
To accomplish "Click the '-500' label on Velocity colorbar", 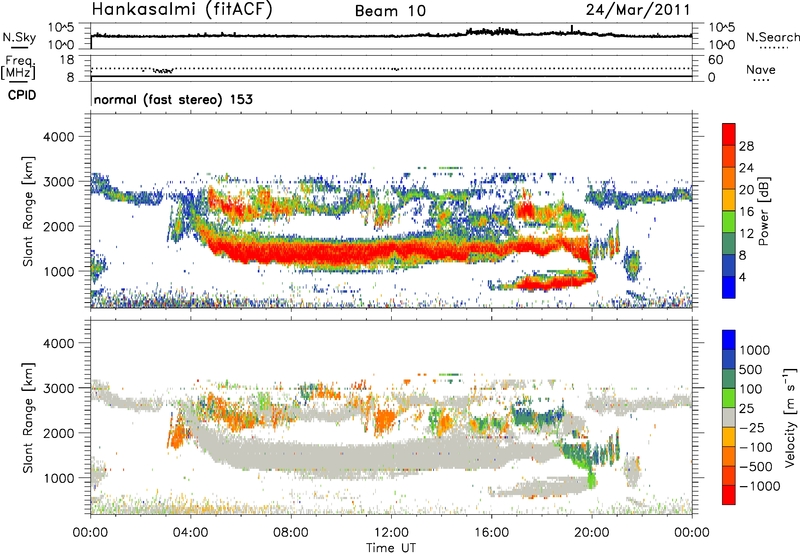I will coord(756,467).
